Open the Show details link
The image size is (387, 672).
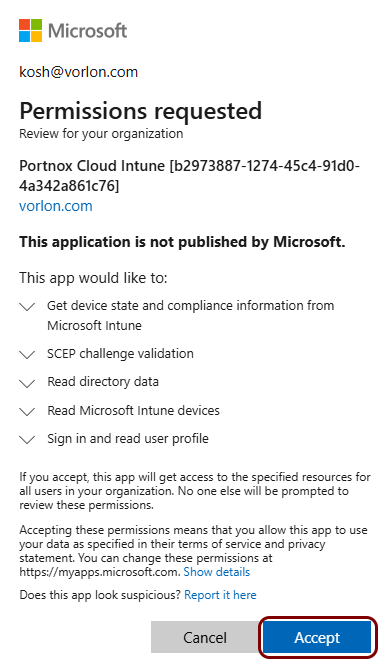tap(217, 572)
